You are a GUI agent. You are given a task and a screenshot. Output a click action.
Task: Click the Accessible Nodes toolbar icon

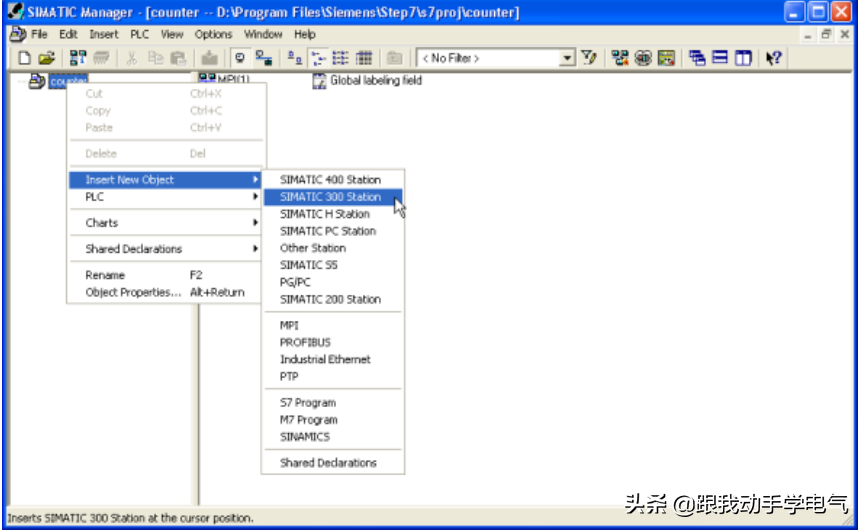click(x=78, y=58)
